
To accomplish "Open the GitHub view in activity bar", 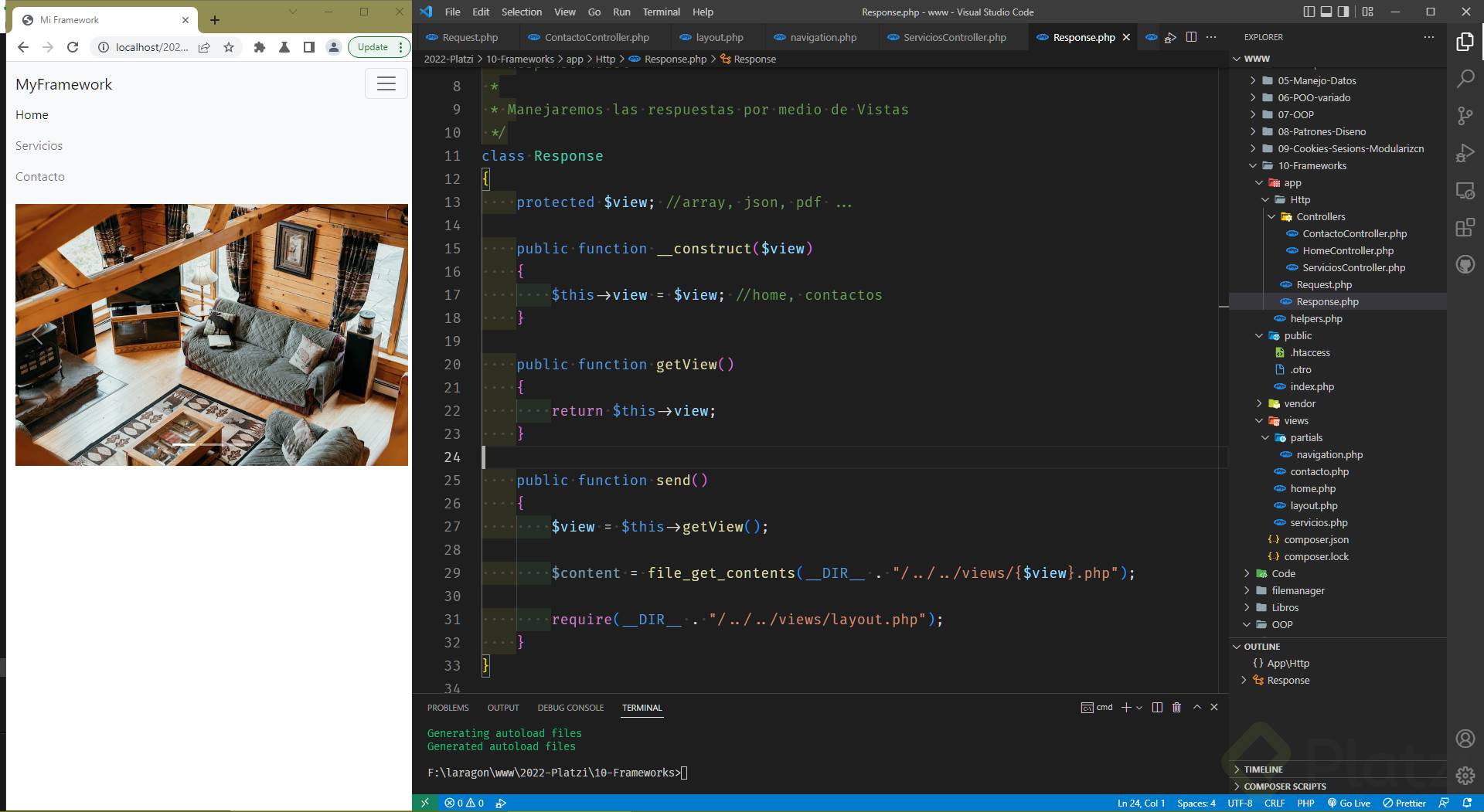I will click(1465, 265).
